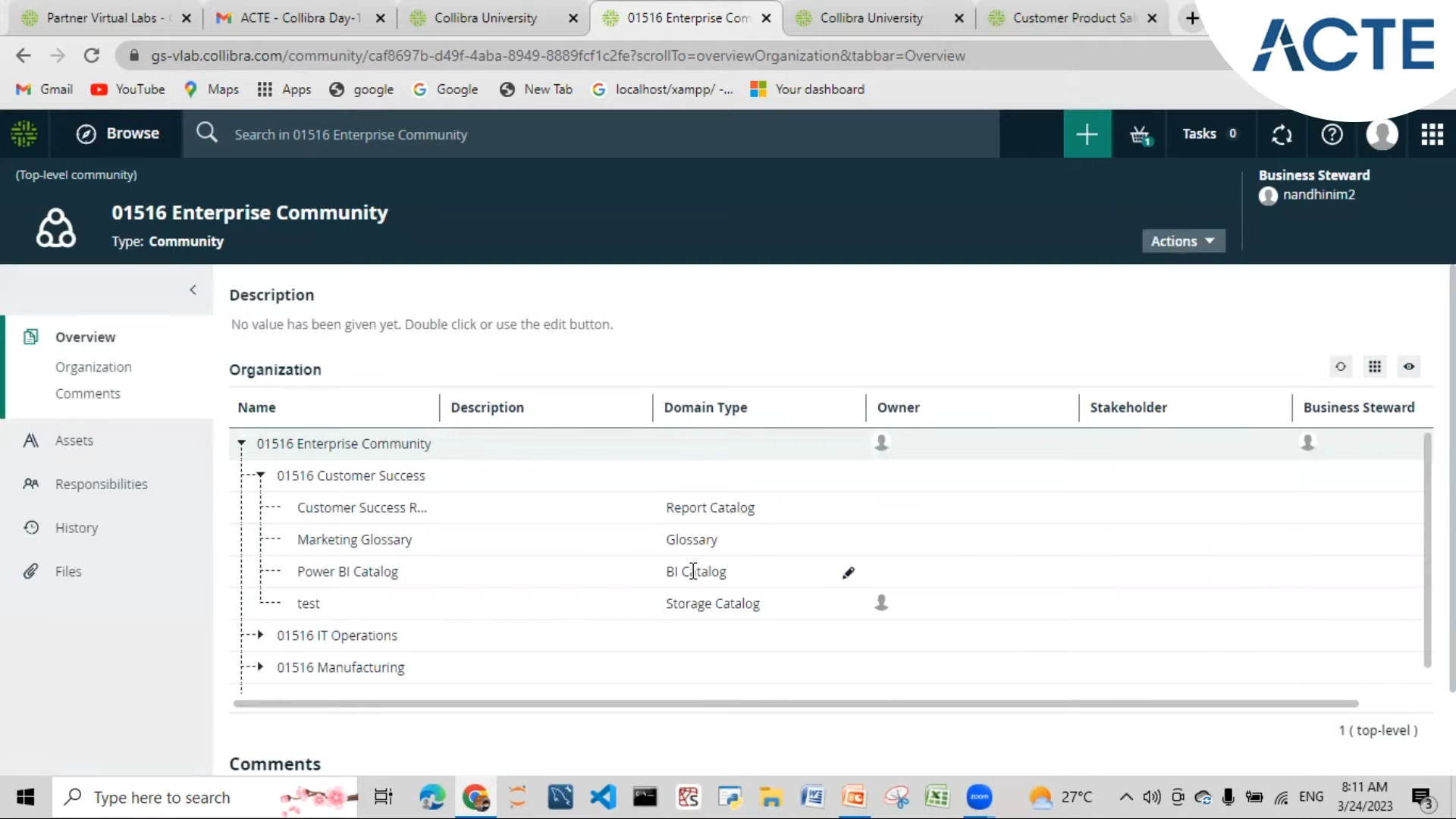This screenshot has height=819, width=1456.
Task: Open the Browse panel
Action: click(118, 133)
